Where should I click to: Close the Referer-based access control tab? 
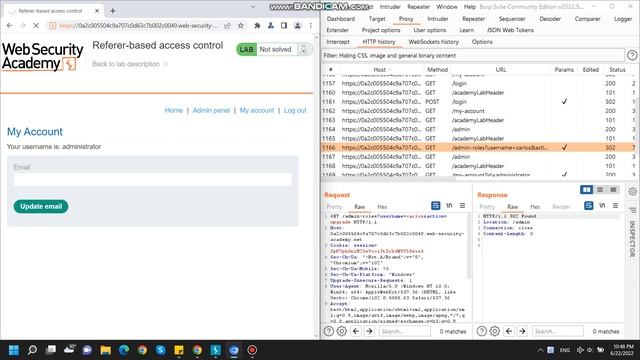[x=97, y=11]
